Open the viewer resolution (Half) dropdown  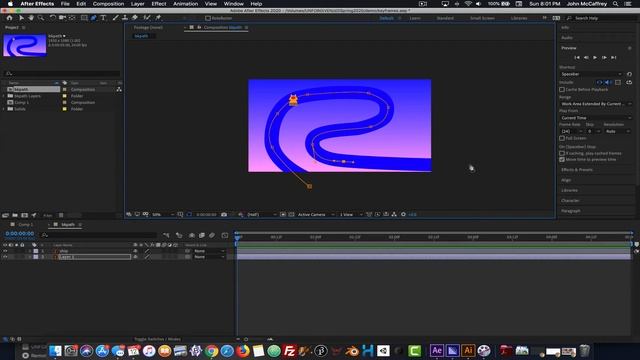click(262, 214)
